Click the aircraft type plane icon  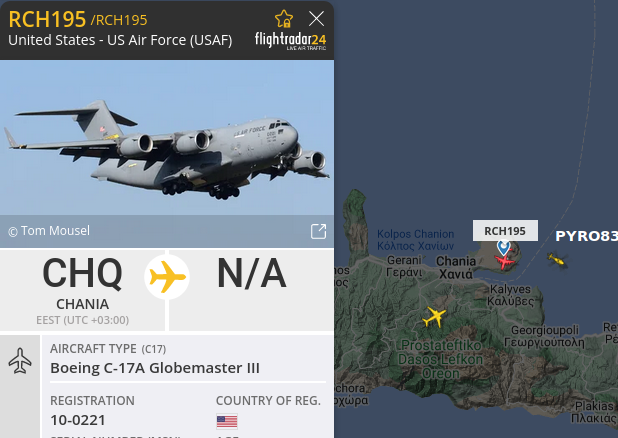[20, 360]
